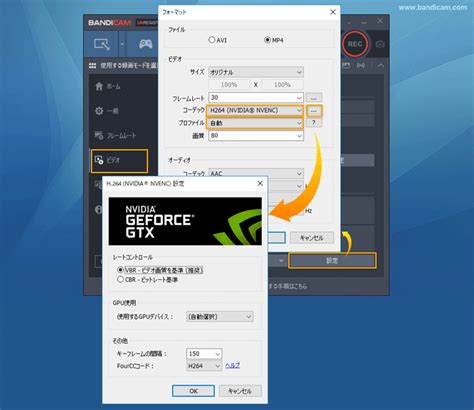Click the ヘルプ help link

point(233,365)
